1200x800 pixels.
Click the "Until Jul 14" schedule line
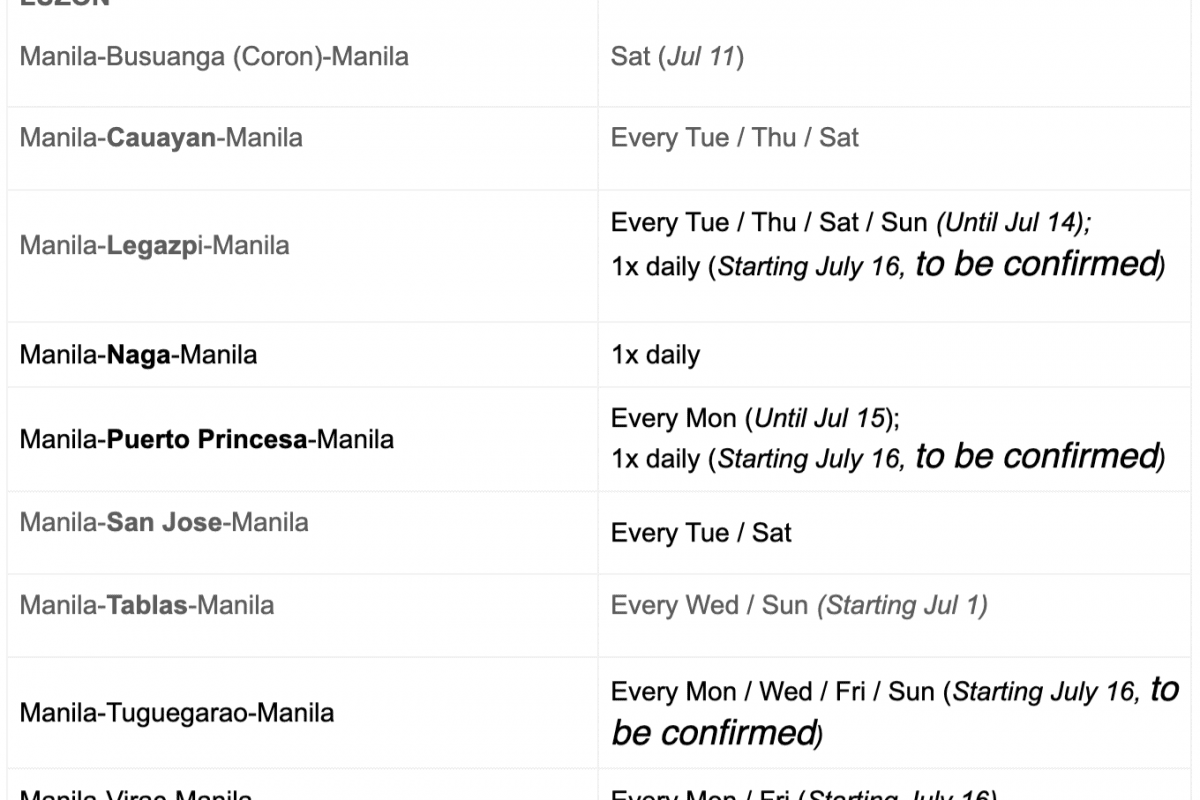pyautogui.click(x=850, y=222)
